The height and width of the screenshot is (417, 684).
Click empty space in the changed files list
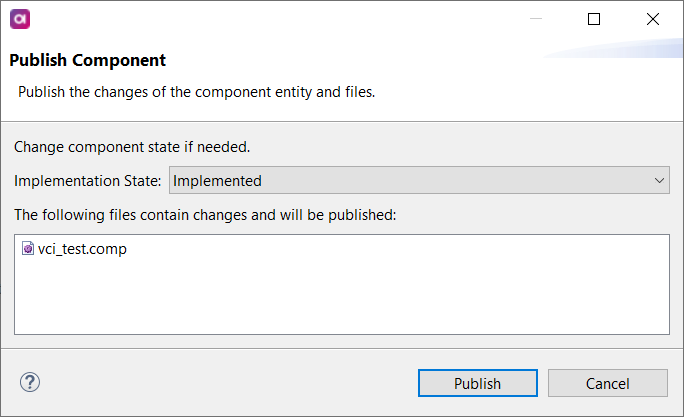point(340,298)
